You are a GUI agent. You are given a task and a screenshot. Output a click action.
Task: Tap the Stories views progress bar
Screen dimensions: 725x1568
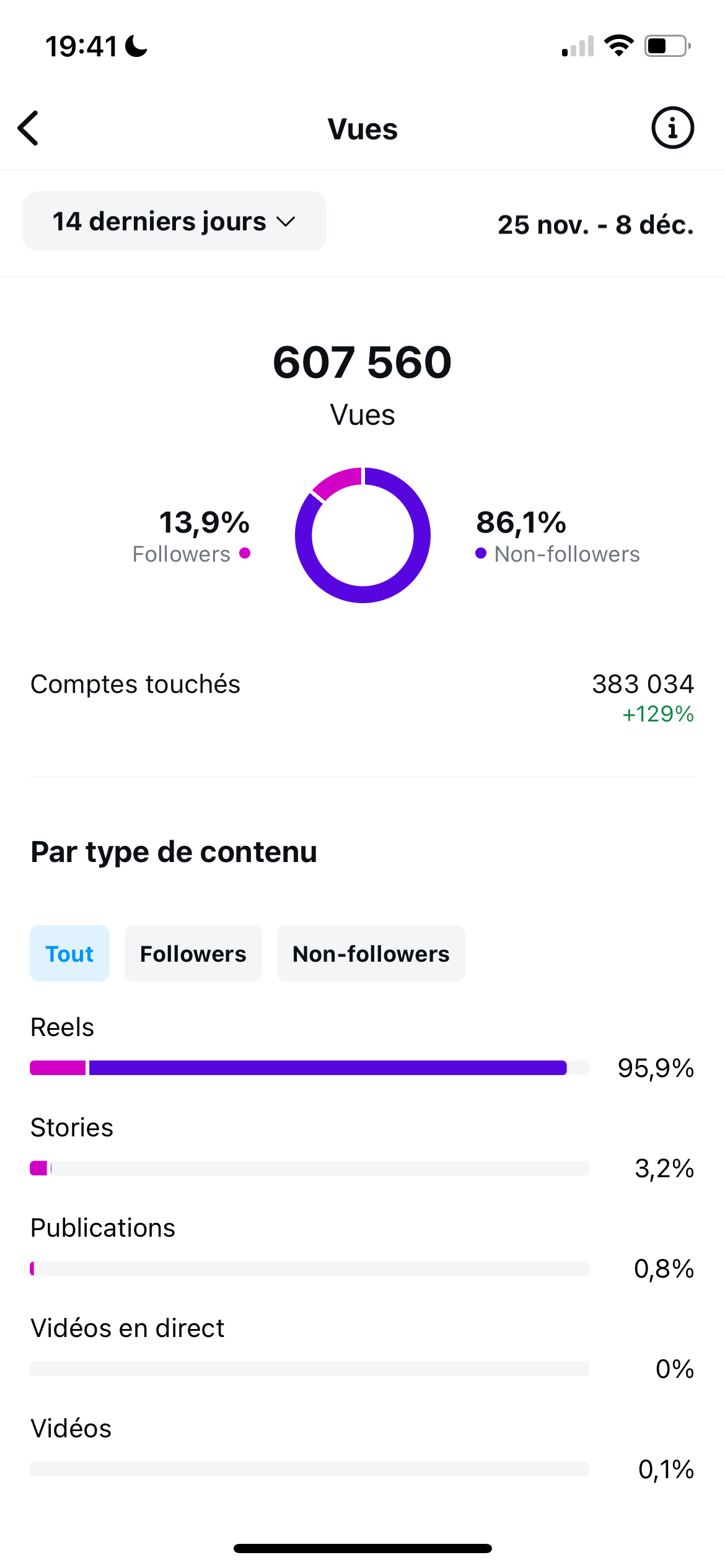309,1168
